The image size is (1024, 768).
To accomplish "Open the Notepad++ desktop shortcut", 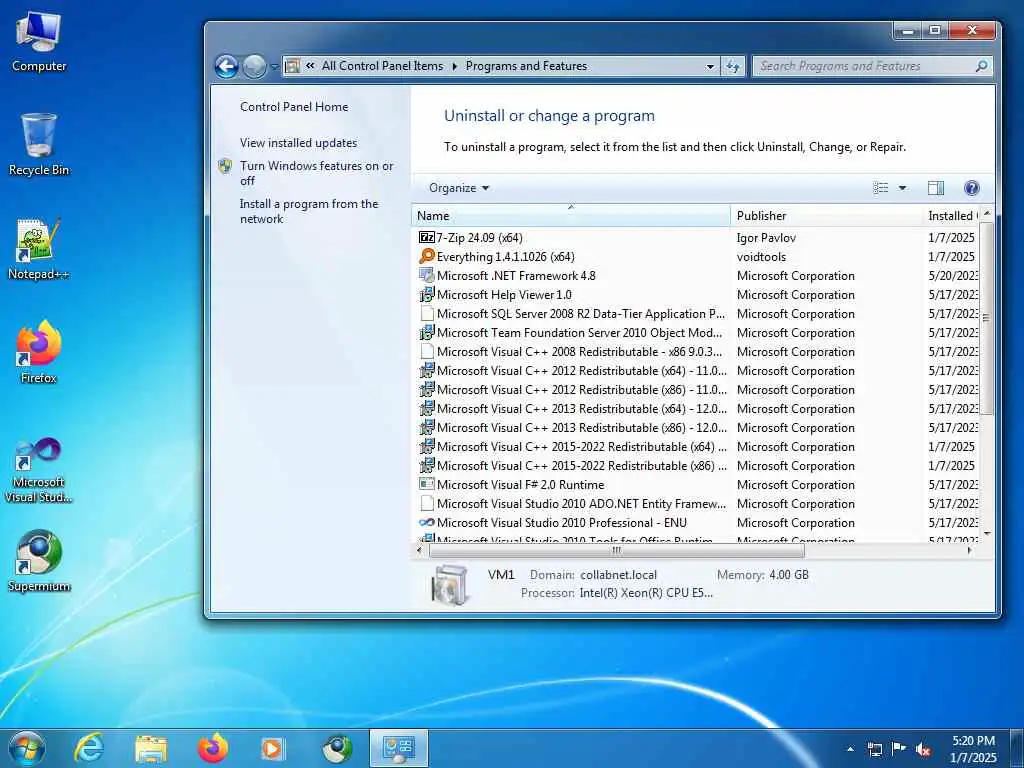I will [x=39, y=249].
